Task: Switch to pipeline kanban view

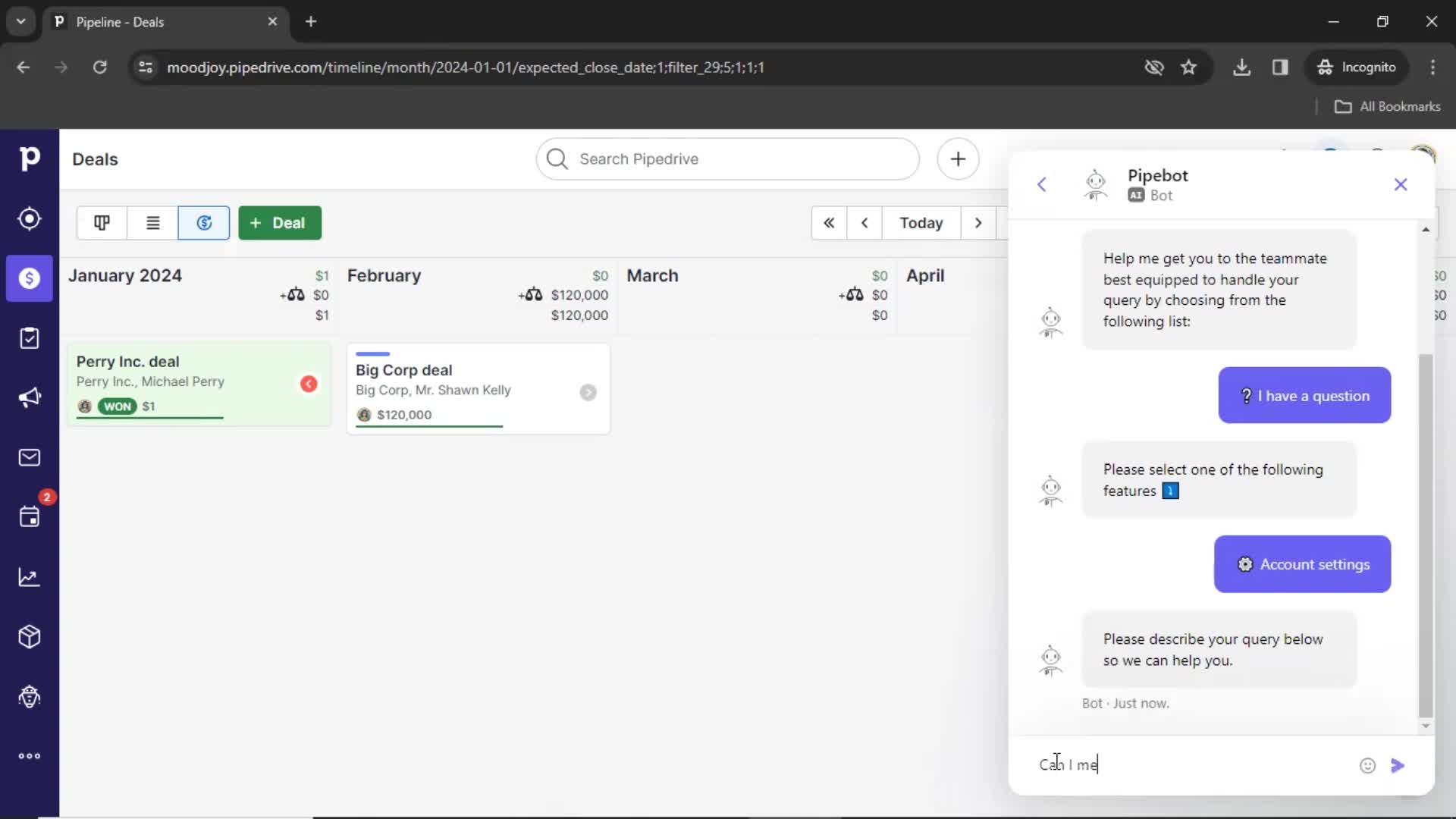Action: [102, 223]
